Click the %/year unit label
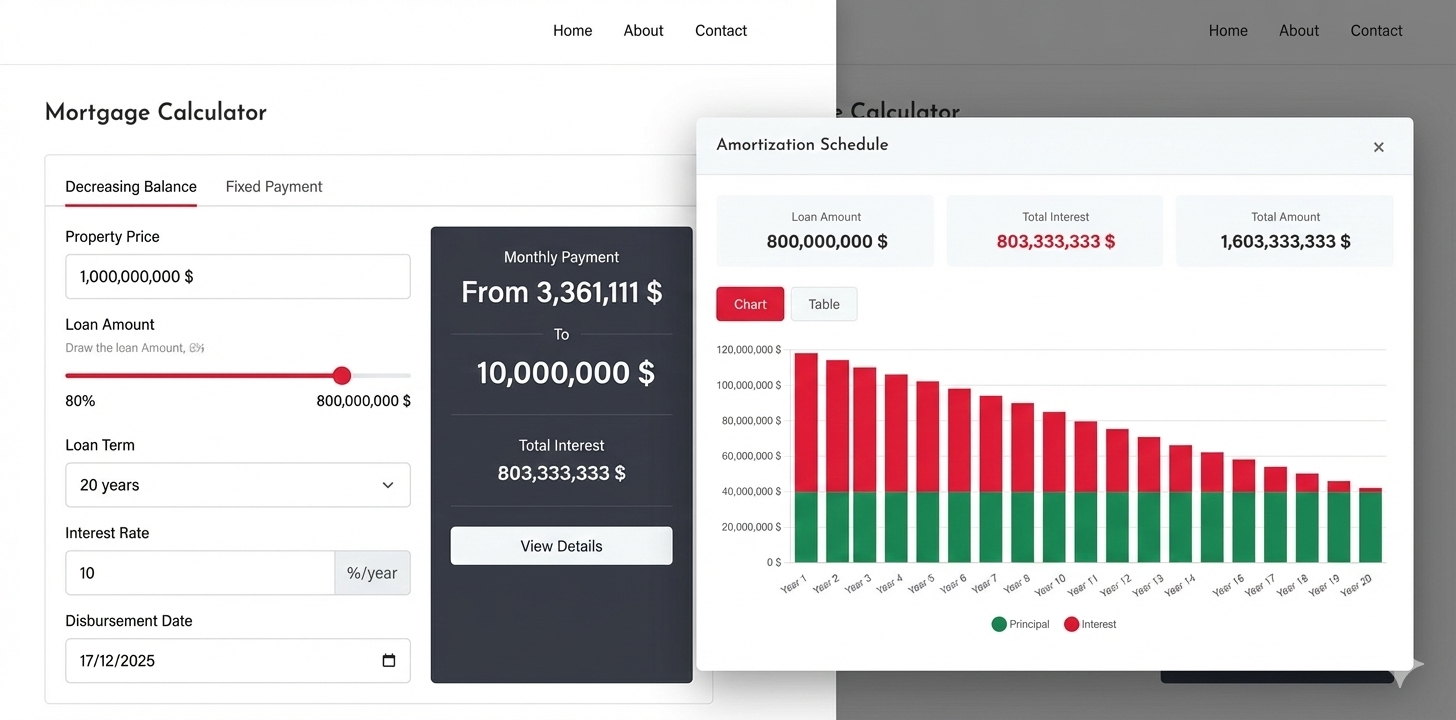1456x720 pixels. point(372,573)
